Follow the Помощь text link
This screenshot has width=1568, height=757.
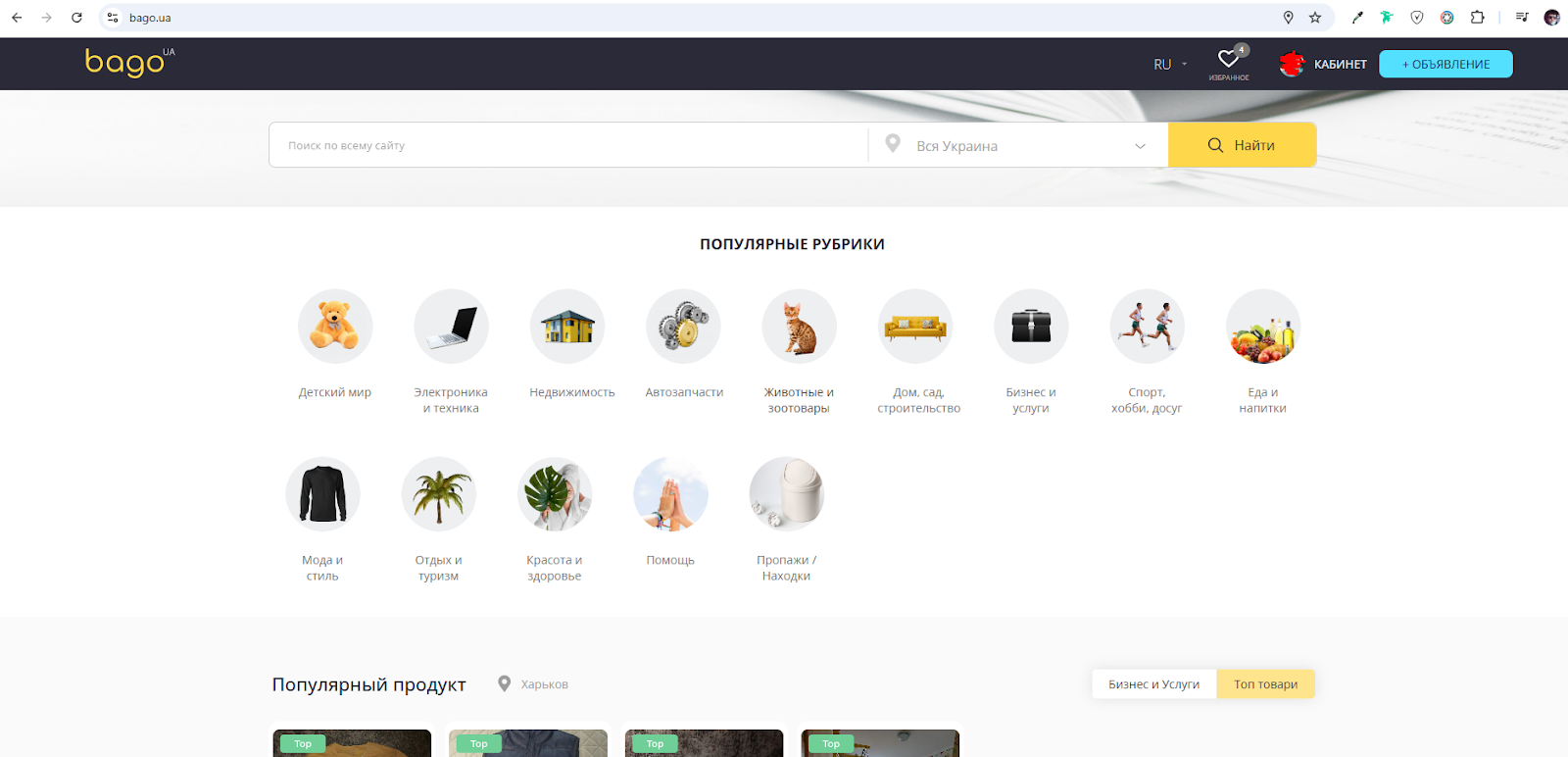pos(670,561)
